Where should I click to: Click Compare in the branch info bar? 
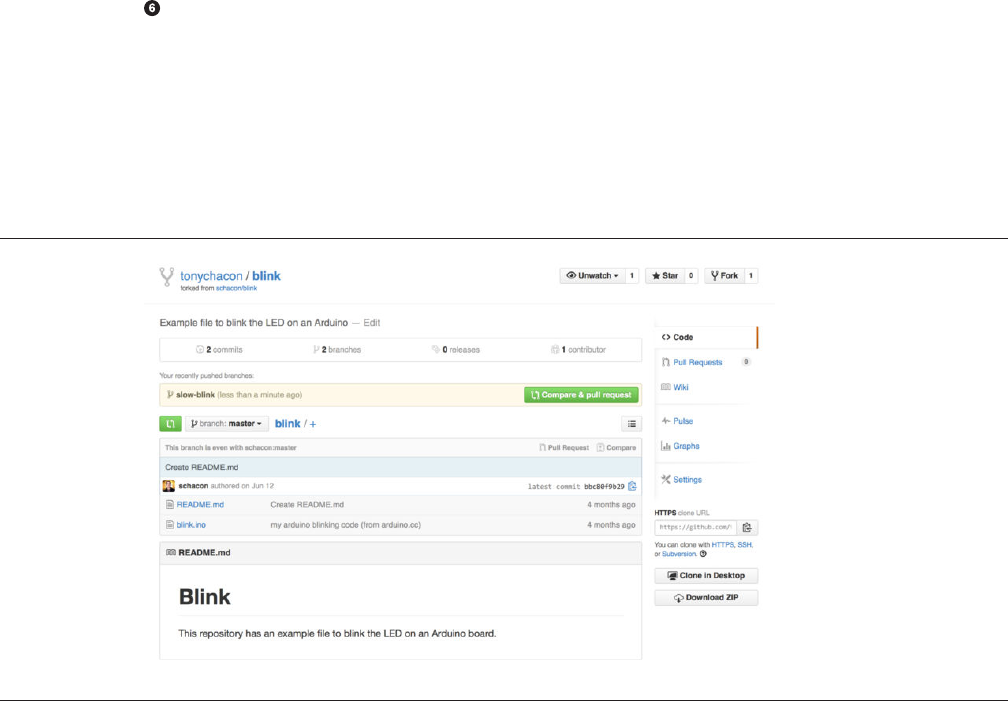click(616, 448)
